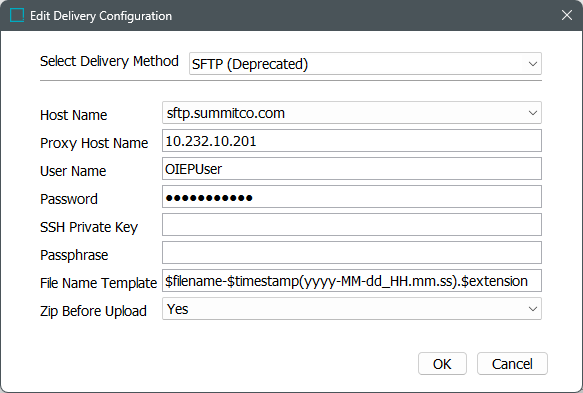Image resolution: width=583 pixels, height=393 pixels.
Task: Click the User Name field containing OIEPUser
Action: [352, 169]
